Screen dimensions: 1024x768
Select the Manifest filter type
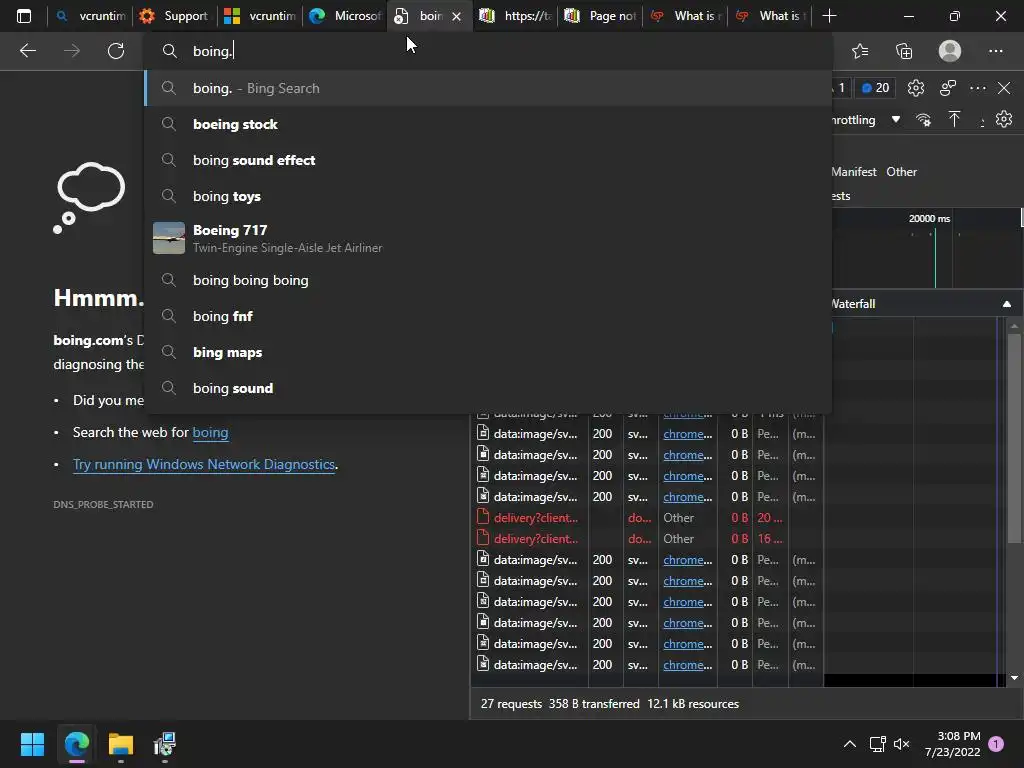tap(854, 172)
